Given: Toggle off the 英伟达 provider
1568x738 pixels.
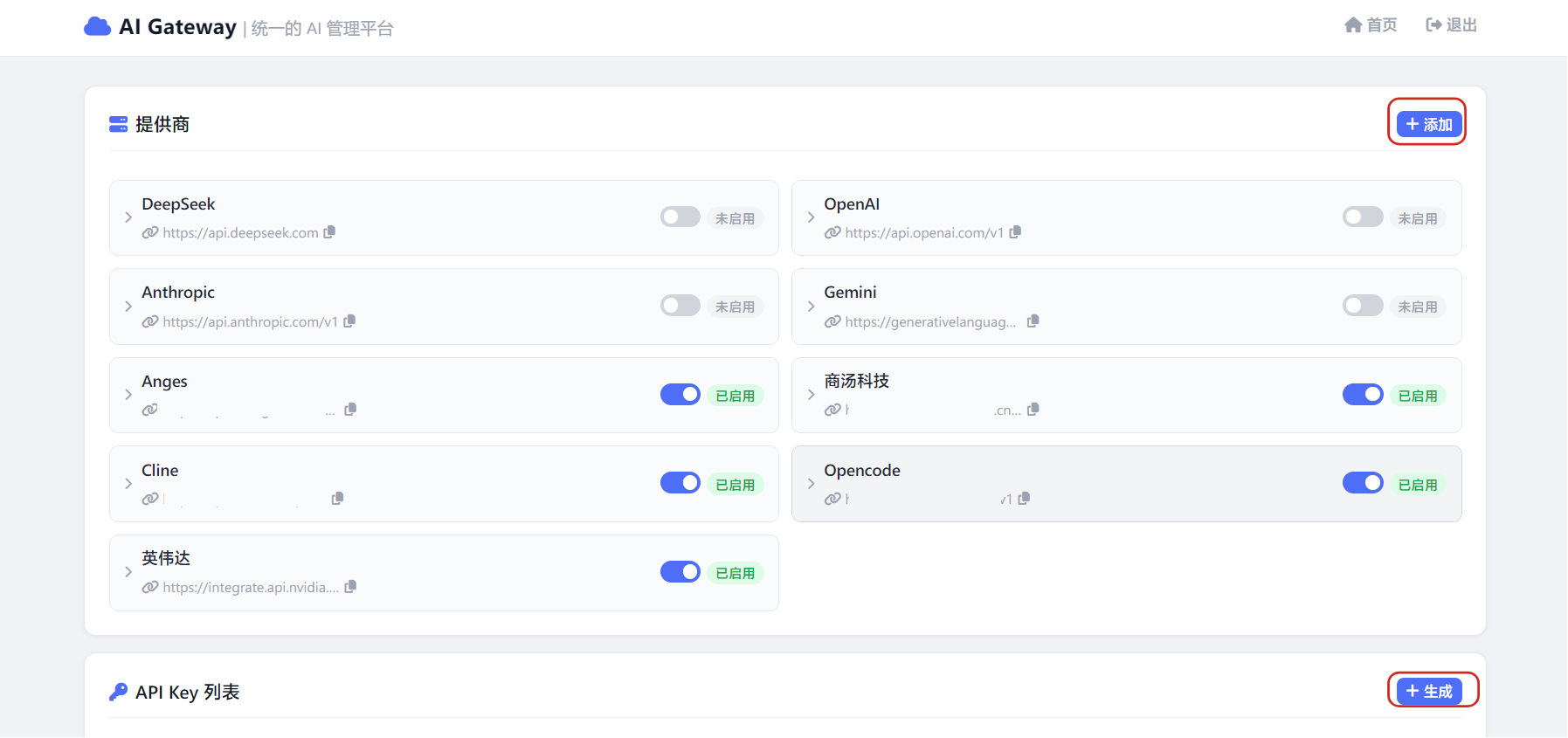Looking at the screenshot, I should (680, 572).
